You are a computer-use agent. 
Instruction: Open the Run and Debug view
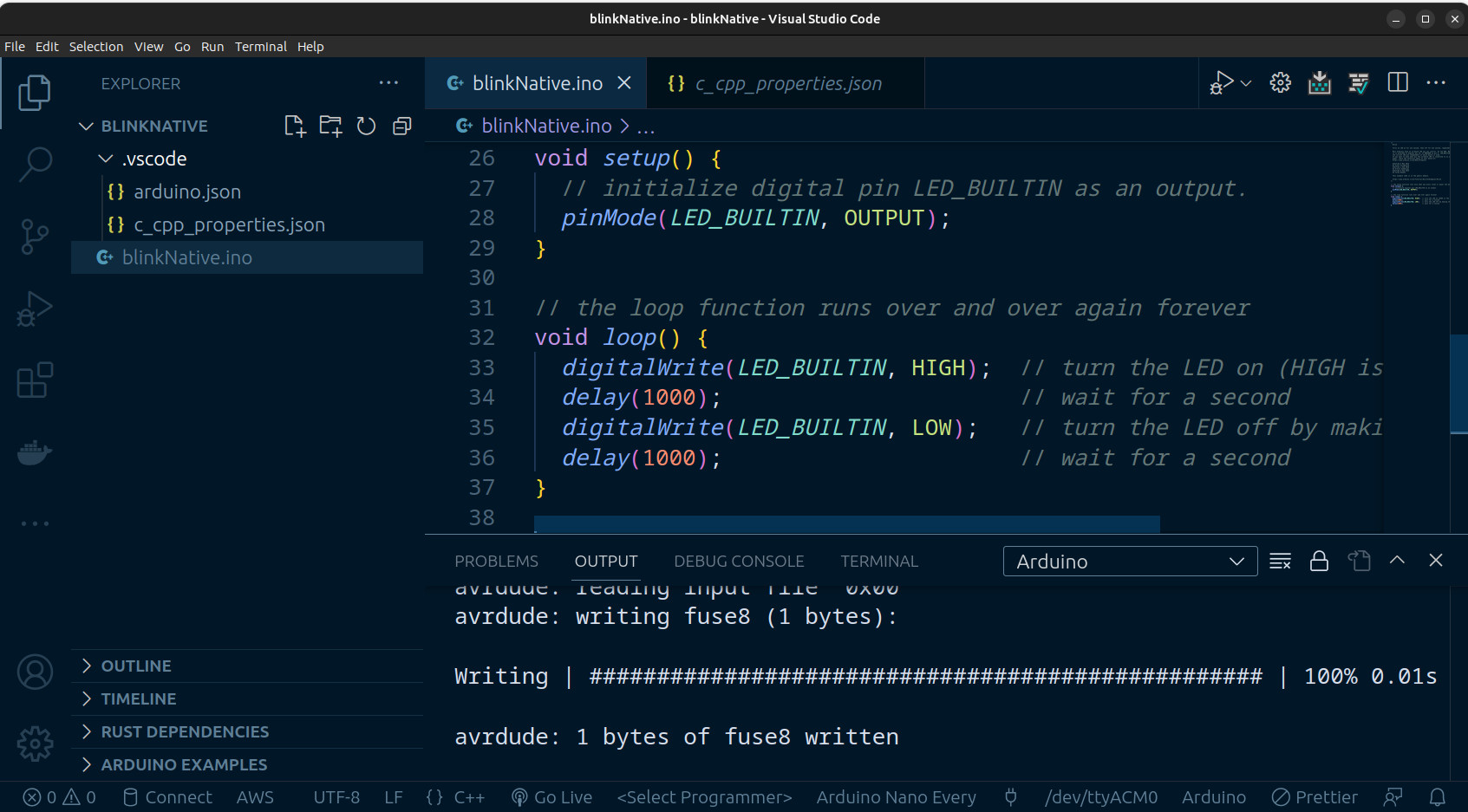(x=35, y=309)
